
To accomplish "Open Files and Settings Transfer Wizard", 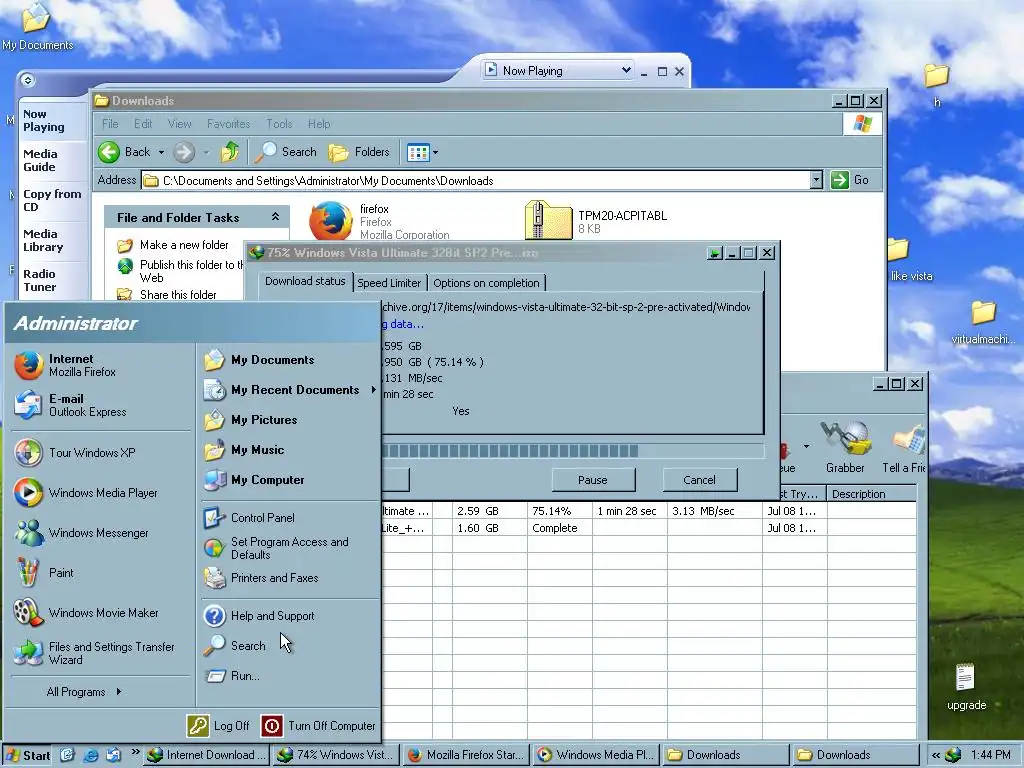I will click(x=94, y=653).
